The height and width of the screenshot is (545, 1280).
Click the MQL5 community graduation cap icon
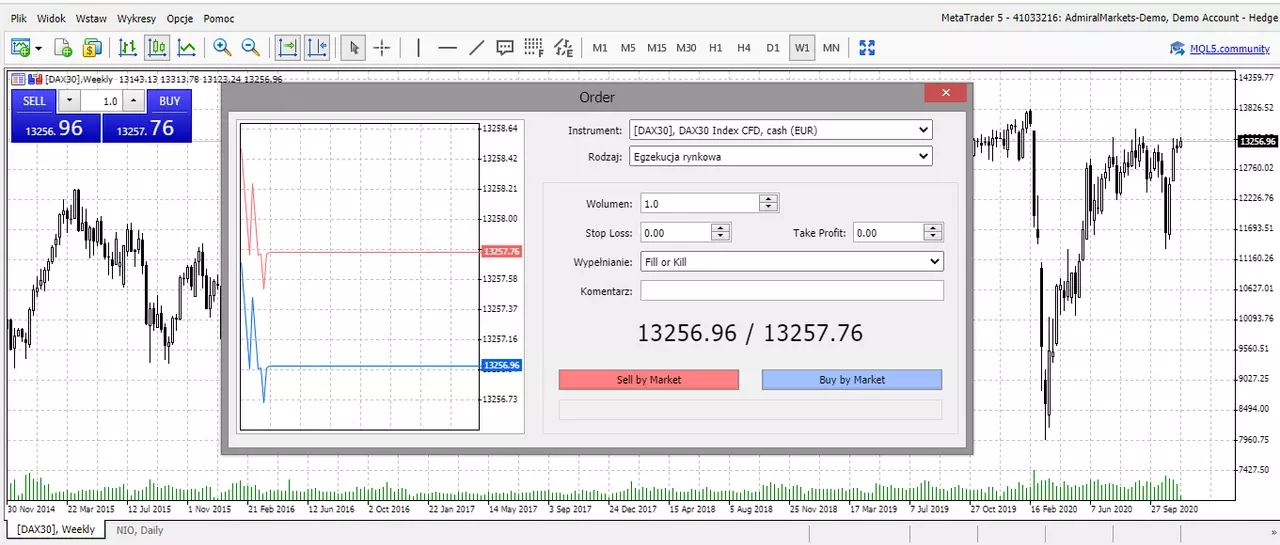point(1177,48)
